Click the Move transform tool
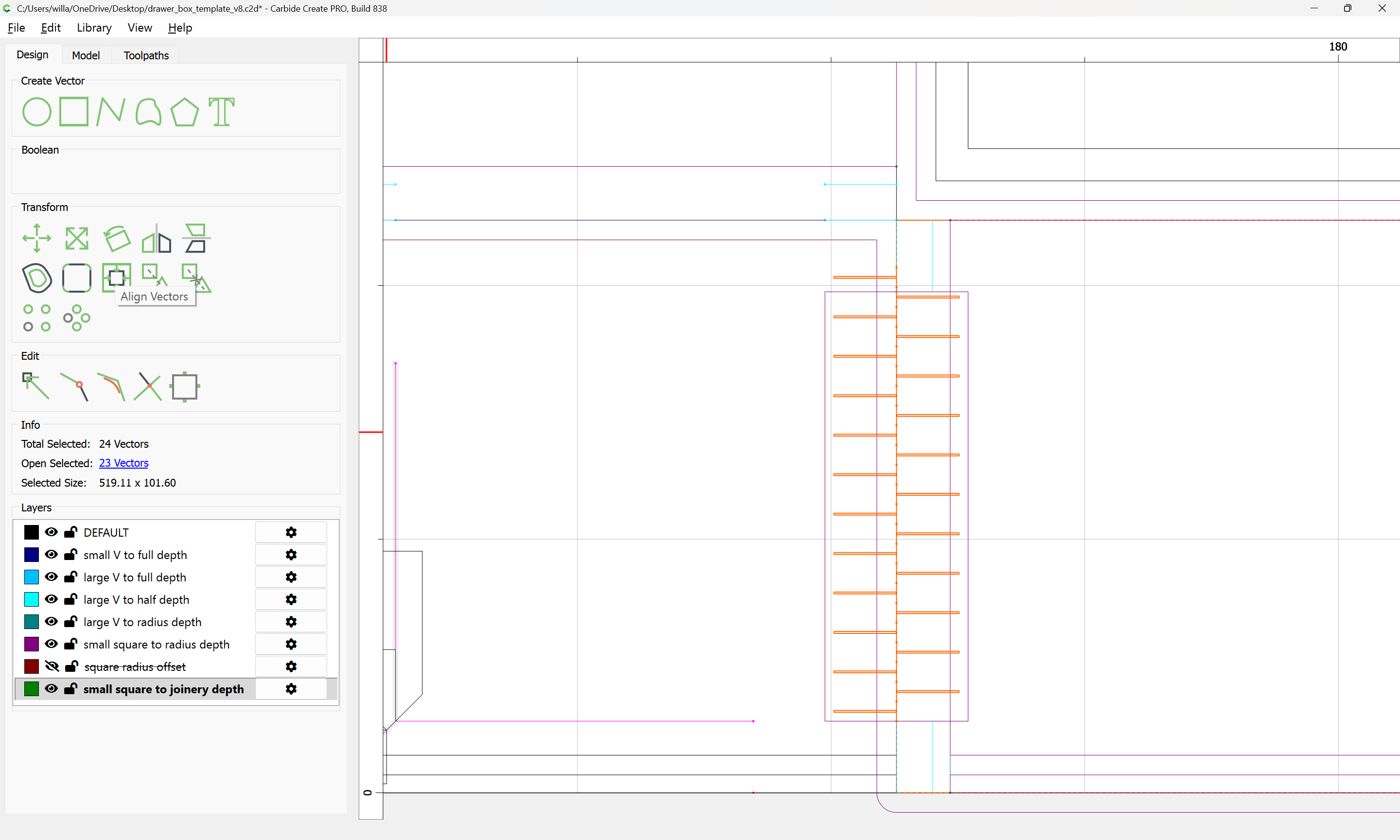 37,238
